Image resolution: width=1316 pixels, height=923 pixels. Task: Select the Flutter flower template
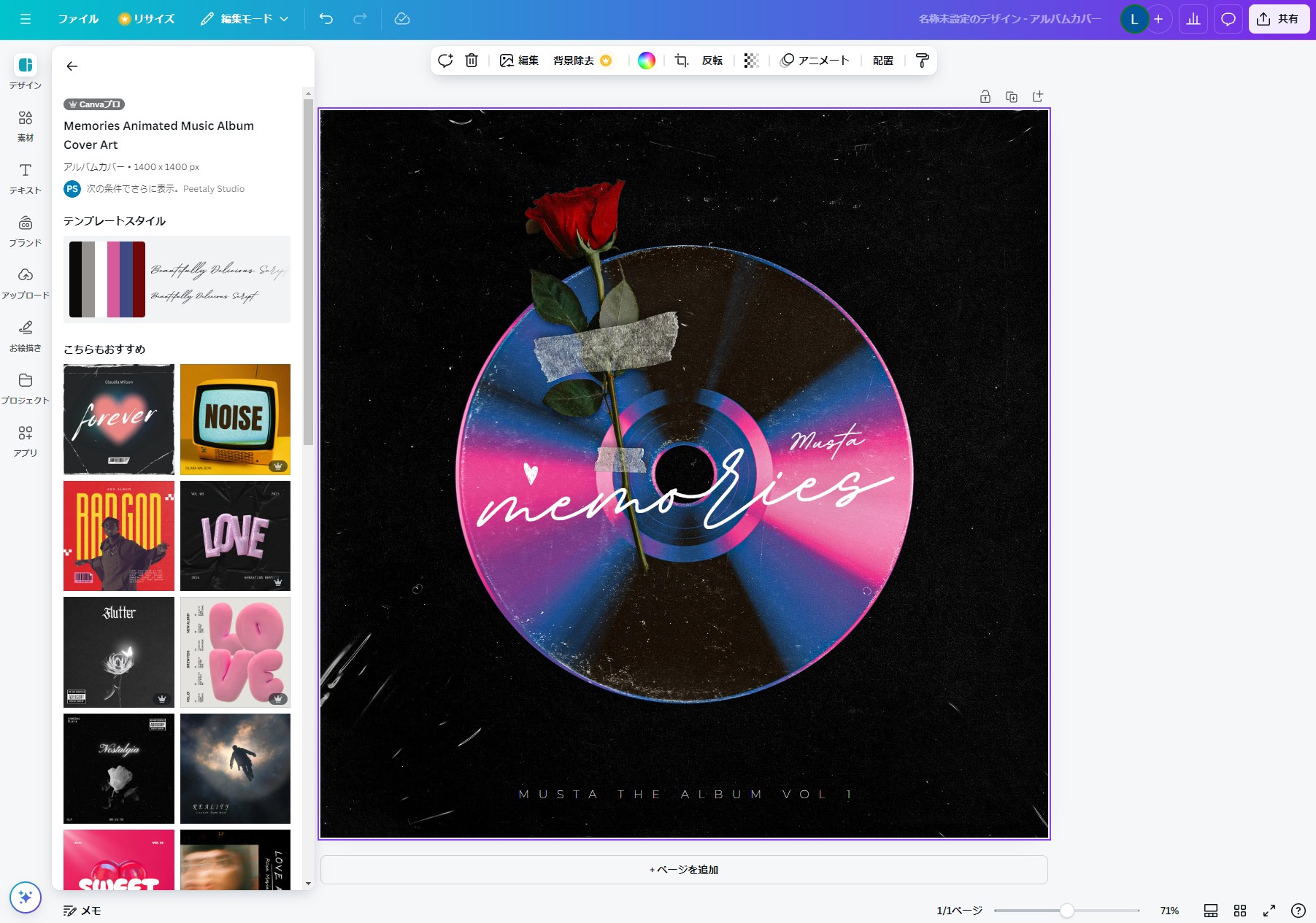tap(119, 652)
